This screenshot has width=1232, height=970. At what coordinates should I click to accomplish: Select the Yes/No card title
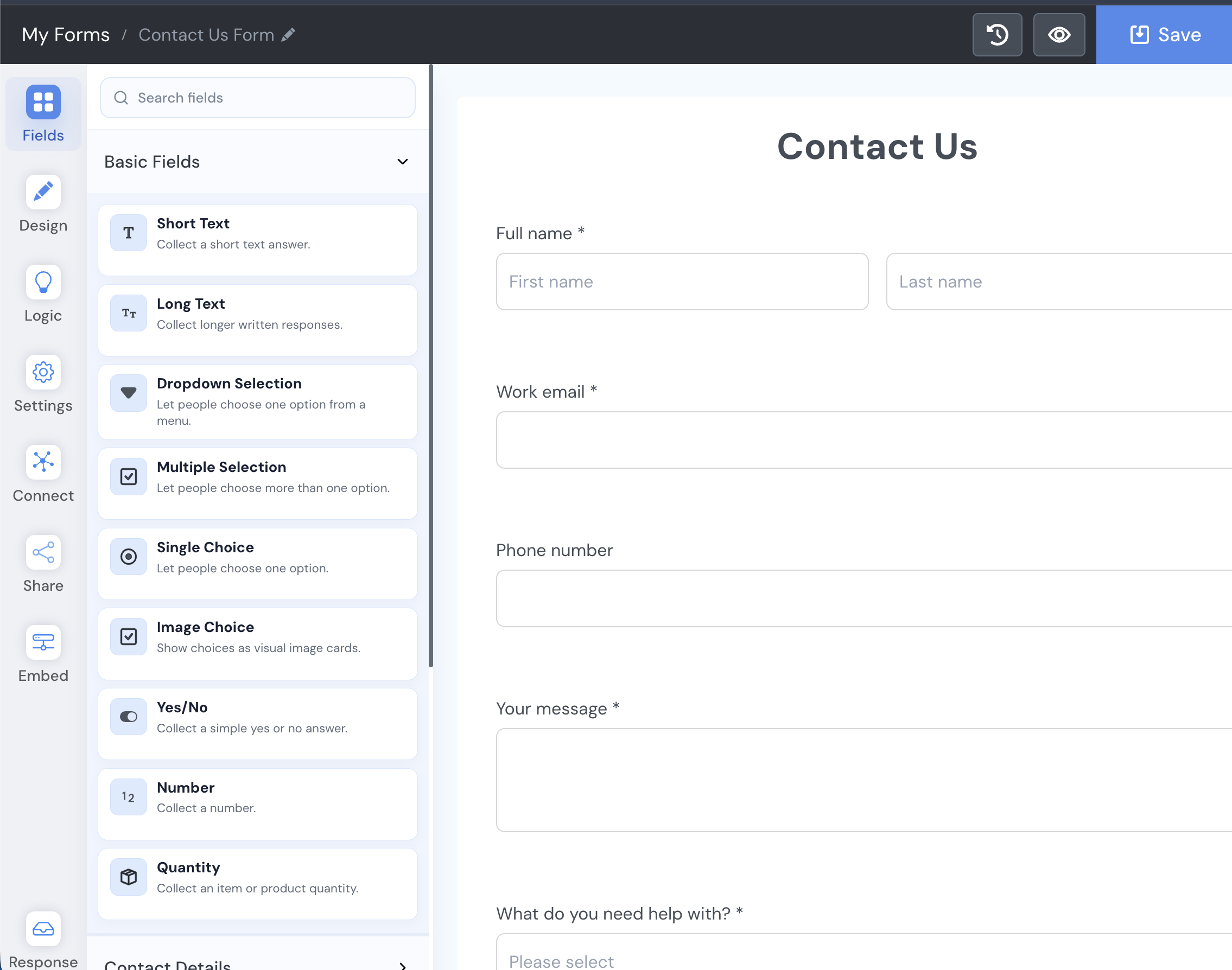(182, 707)
